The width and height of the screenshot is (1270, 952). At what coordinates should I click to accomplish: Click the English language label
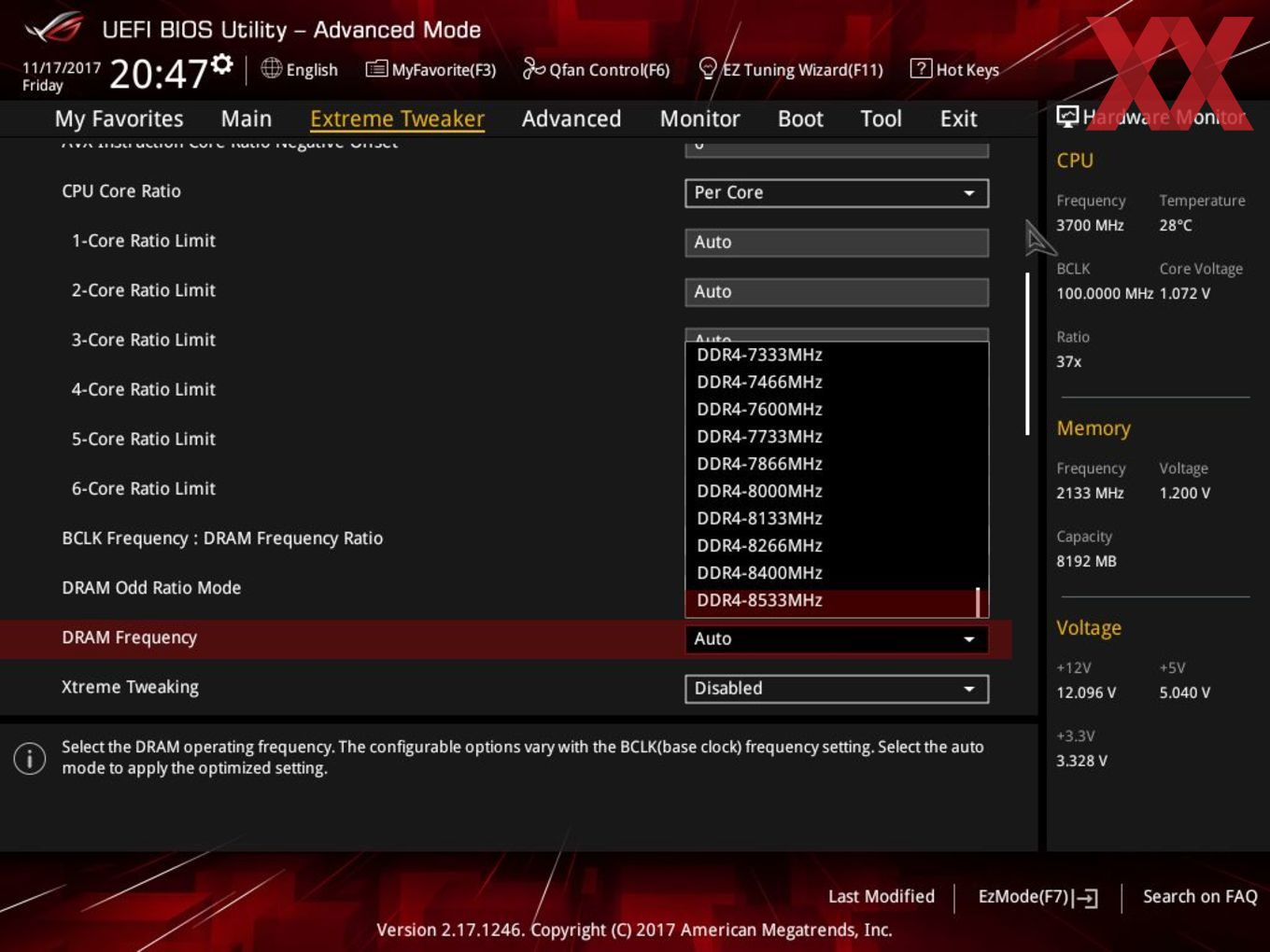point(312,69)
